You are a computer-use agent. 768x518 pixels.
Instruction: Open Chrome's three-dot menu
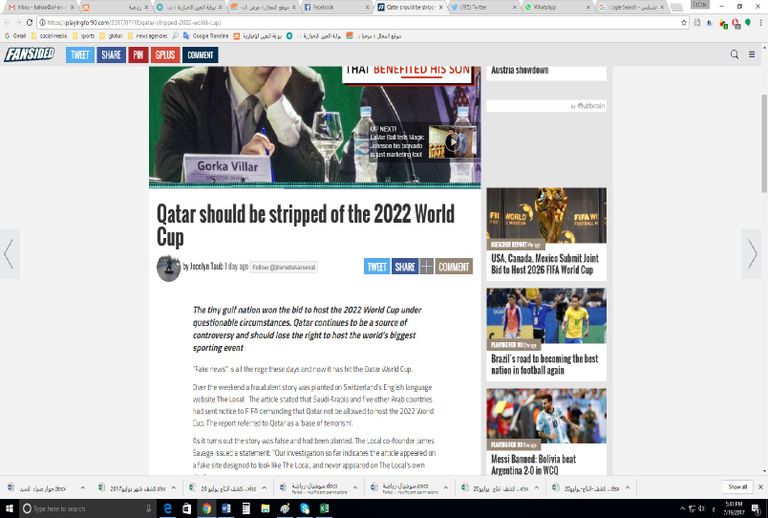(757, 21)
